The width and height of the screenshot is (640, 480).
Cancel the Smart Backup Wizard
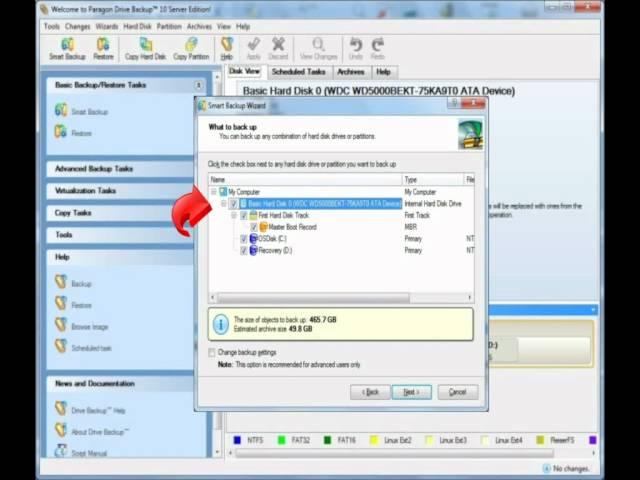point(458,392)
